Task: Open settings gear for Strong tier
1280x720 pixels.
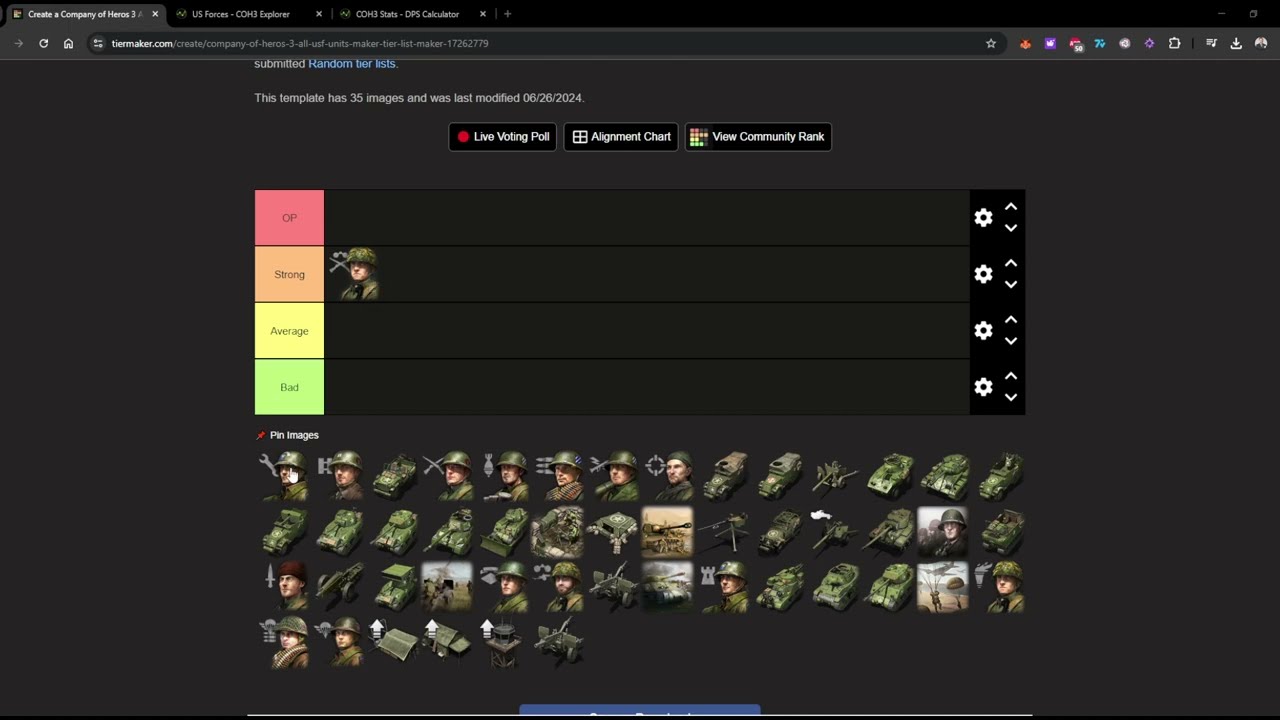Action: (983, 274)
